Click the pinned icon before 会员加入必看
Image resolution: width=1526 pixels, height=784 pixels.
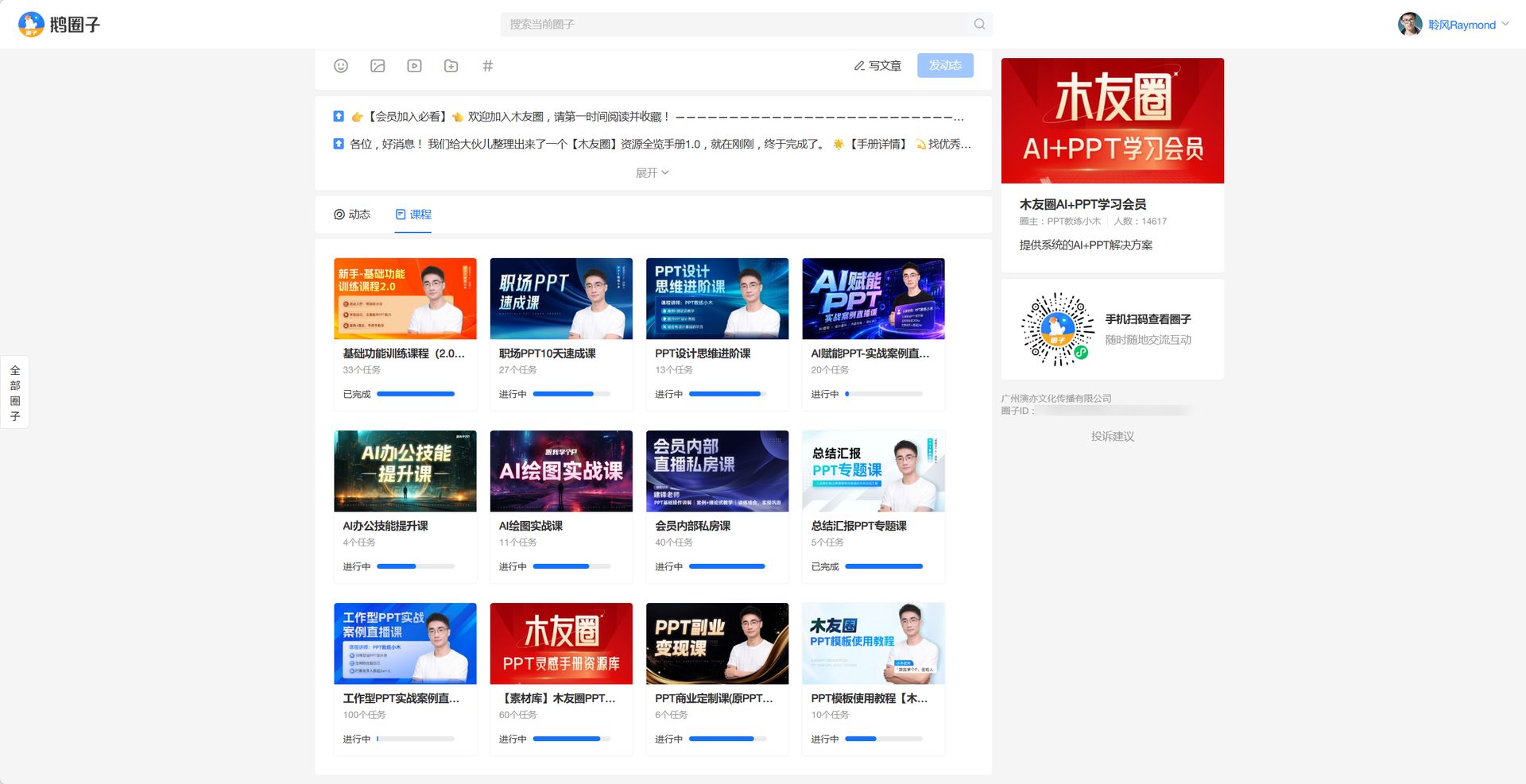tap(339, 116)
